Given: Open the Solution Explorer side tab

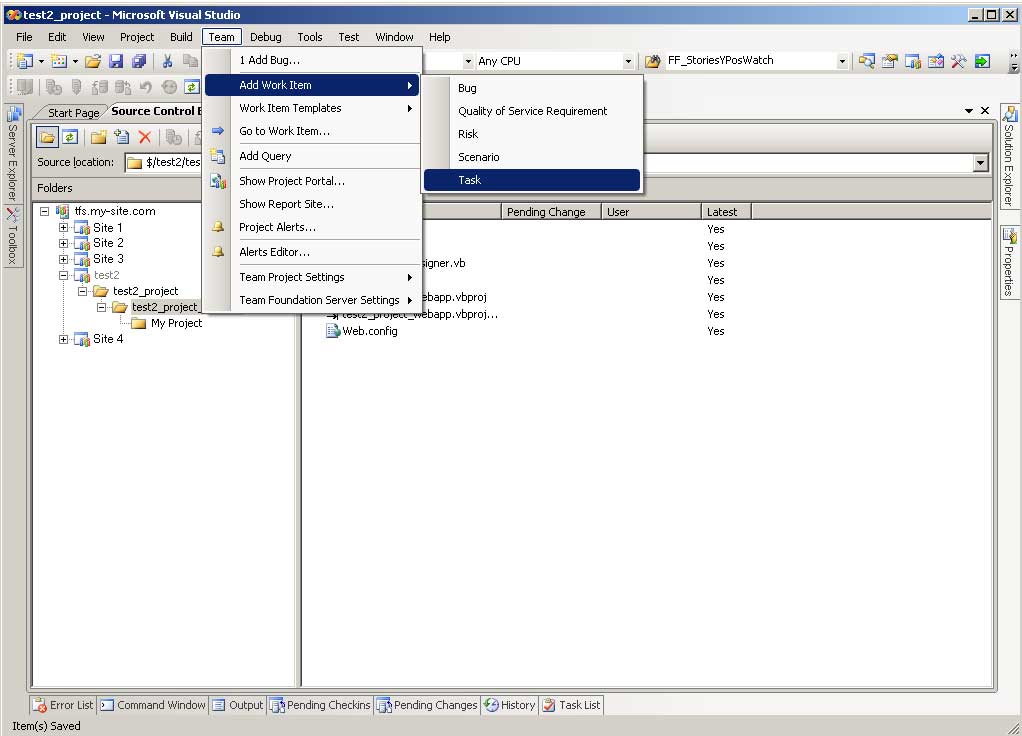Looking at the screenshot, I should coord(1009,156).
